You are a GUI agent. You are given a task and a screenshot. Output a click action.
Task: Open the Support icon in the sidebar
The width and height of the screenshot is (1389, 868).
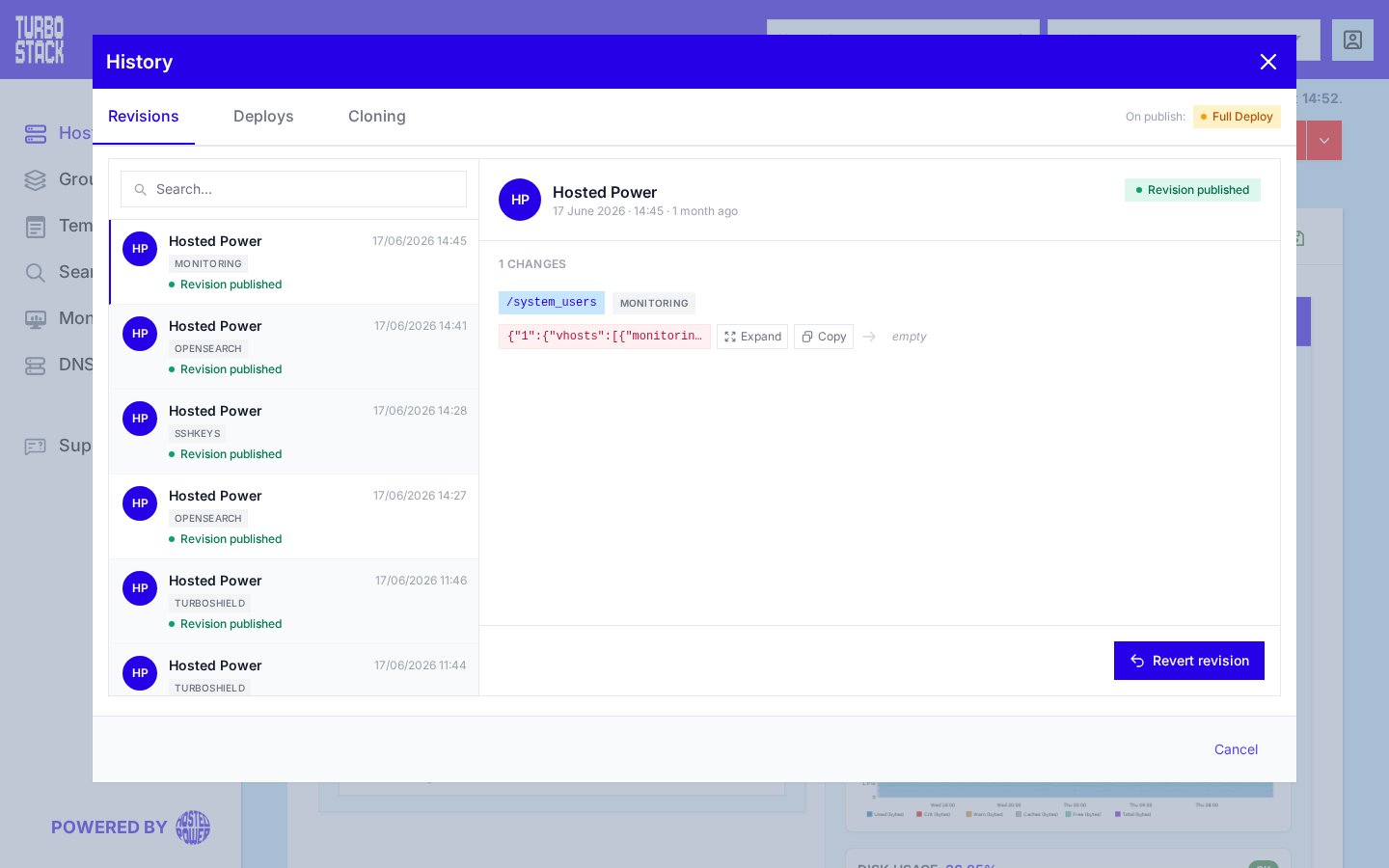[36, 446]
